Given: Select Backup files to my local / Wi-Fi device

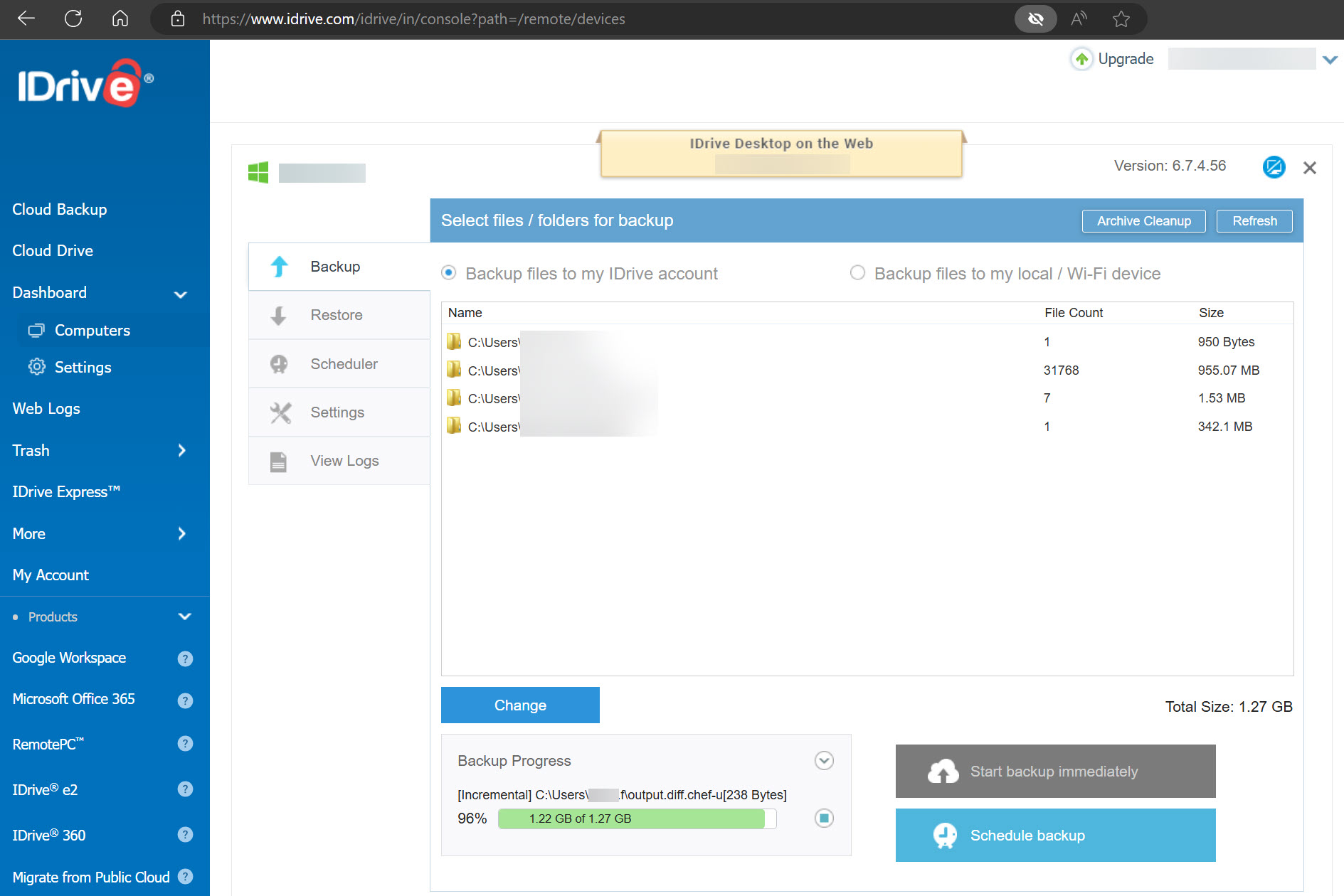Looking at the screenshot, I should (x=858, y=273).
